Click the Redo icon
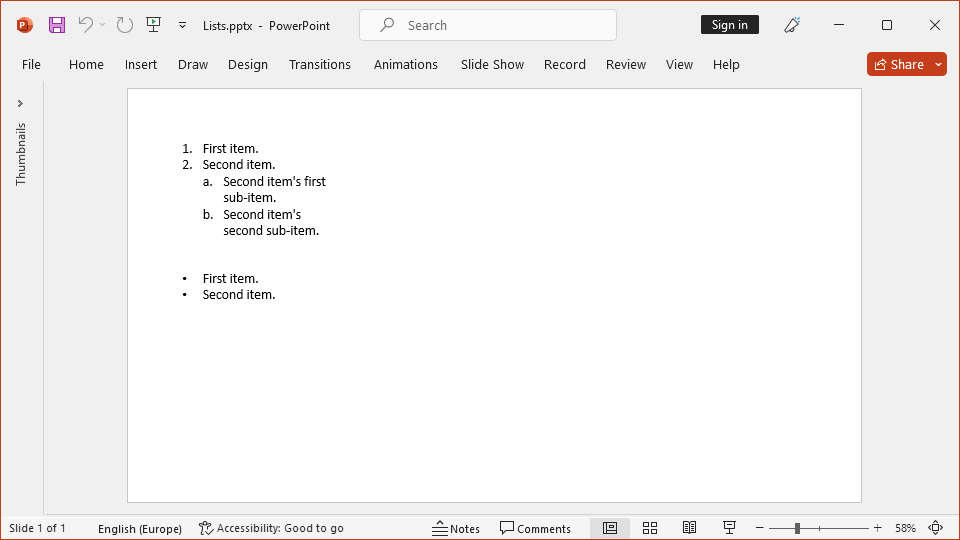The width and height of the screenshot is (960, 540). [124, 25]
